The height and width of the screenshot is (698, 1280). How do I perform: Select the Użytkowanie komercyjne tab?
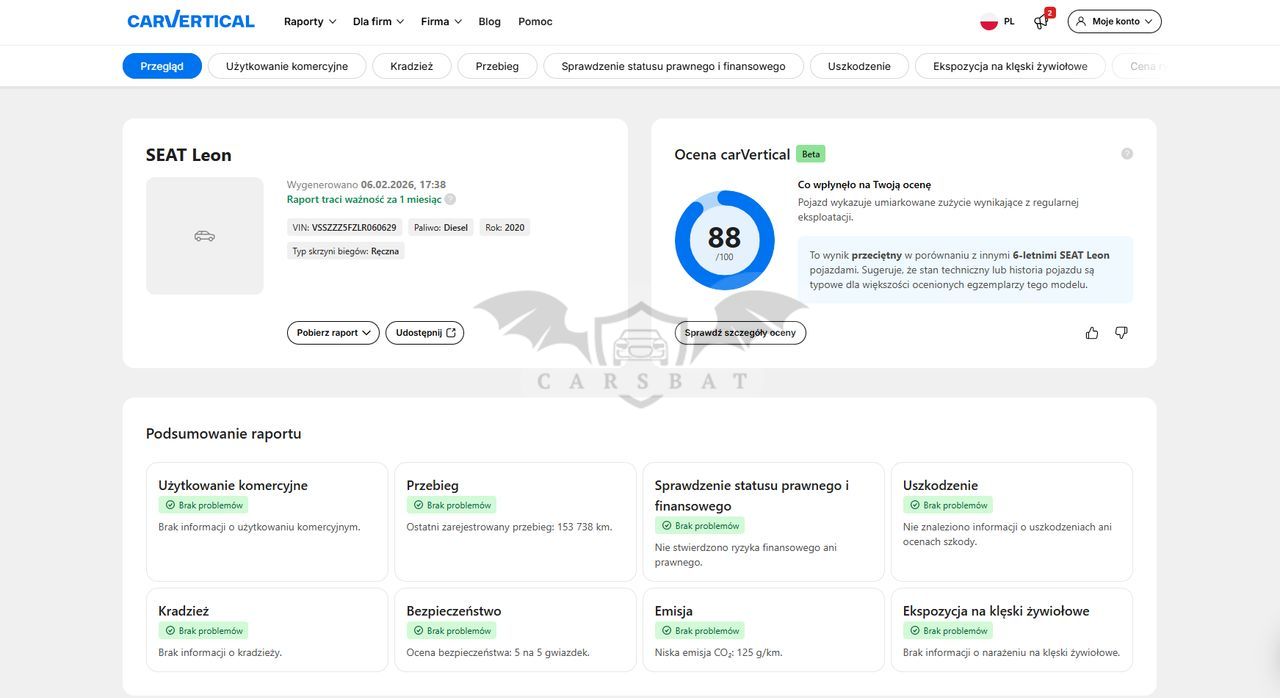click(x=287, y=66)
